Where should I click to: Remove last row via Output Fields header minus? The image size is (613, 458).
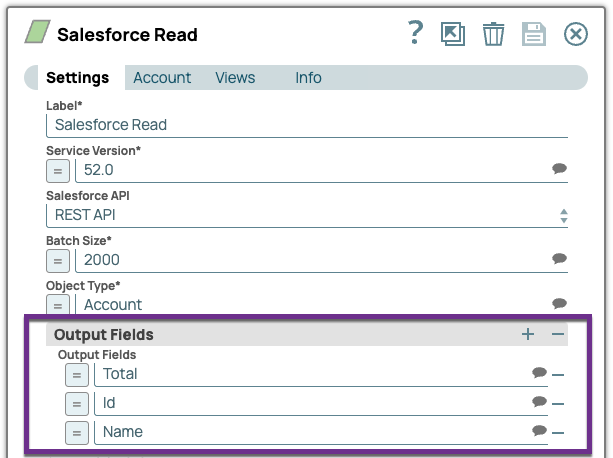[558, 334]
